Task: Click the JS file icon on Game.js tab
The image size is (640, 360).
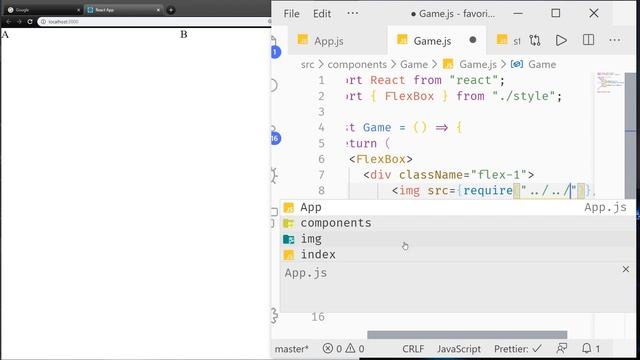Action: click(x=402, y=40)
